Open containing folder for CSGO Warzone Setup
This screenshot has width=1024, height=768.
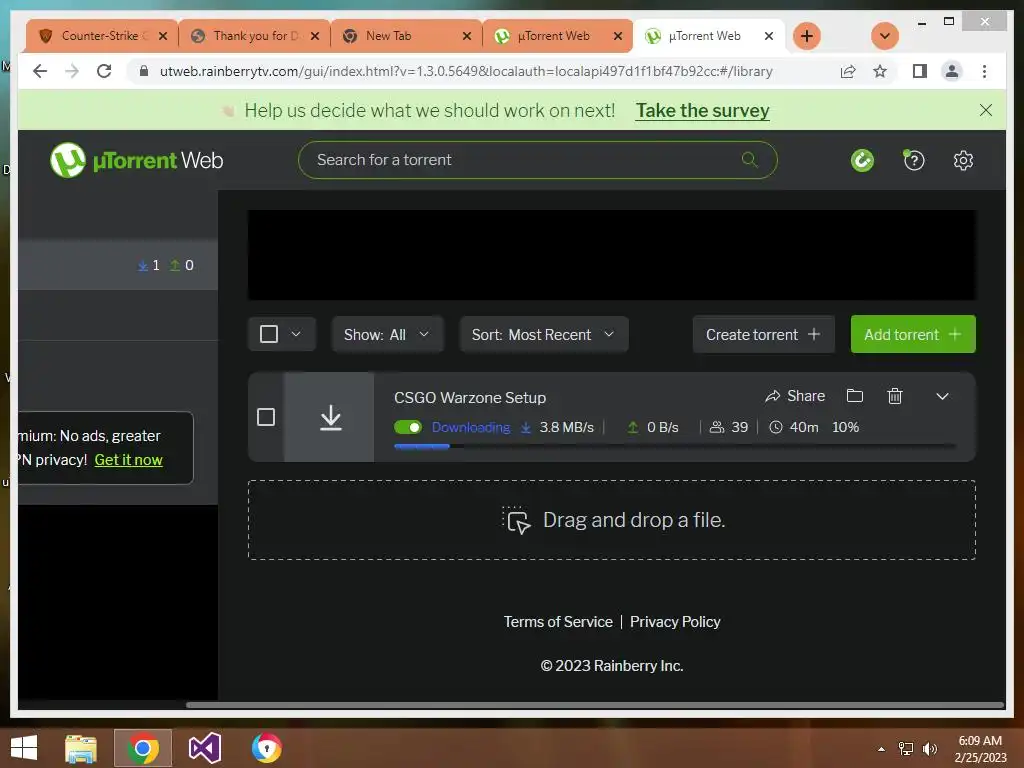(855, 396)
